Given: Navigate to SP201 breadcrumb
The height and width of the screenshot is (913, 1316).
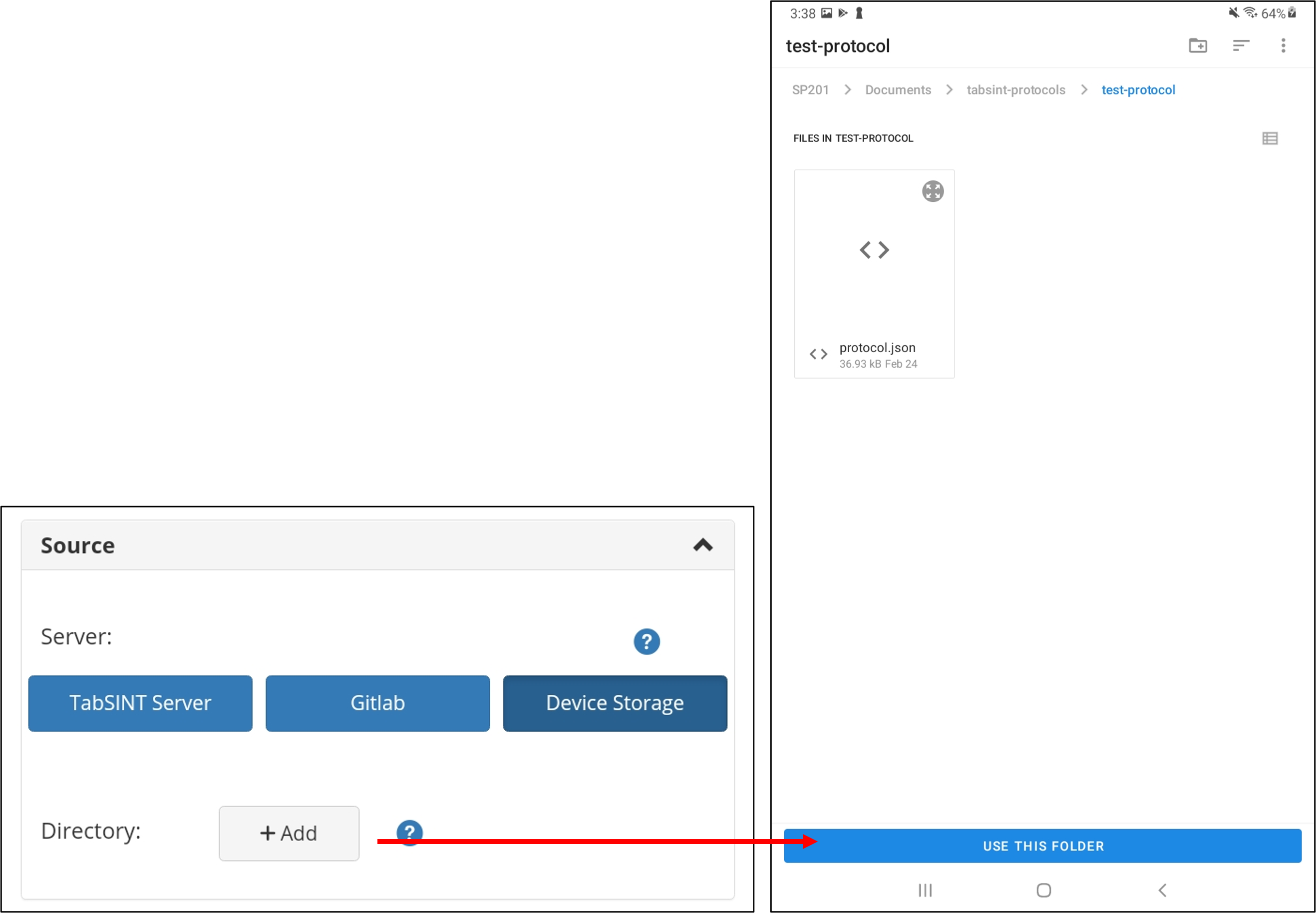Looking at the screenshot, I should click(810, 90).
